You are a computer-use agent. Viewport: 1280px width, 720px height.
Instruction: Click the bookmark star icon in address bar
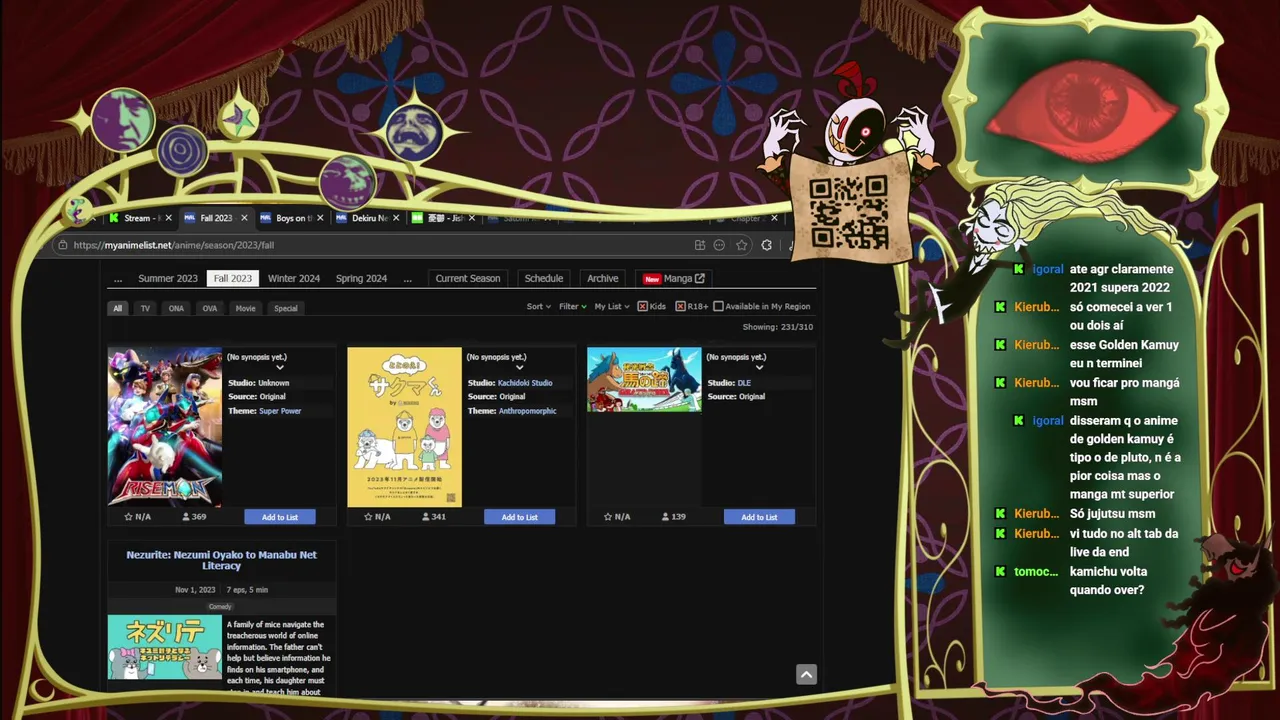pos(741,245)
